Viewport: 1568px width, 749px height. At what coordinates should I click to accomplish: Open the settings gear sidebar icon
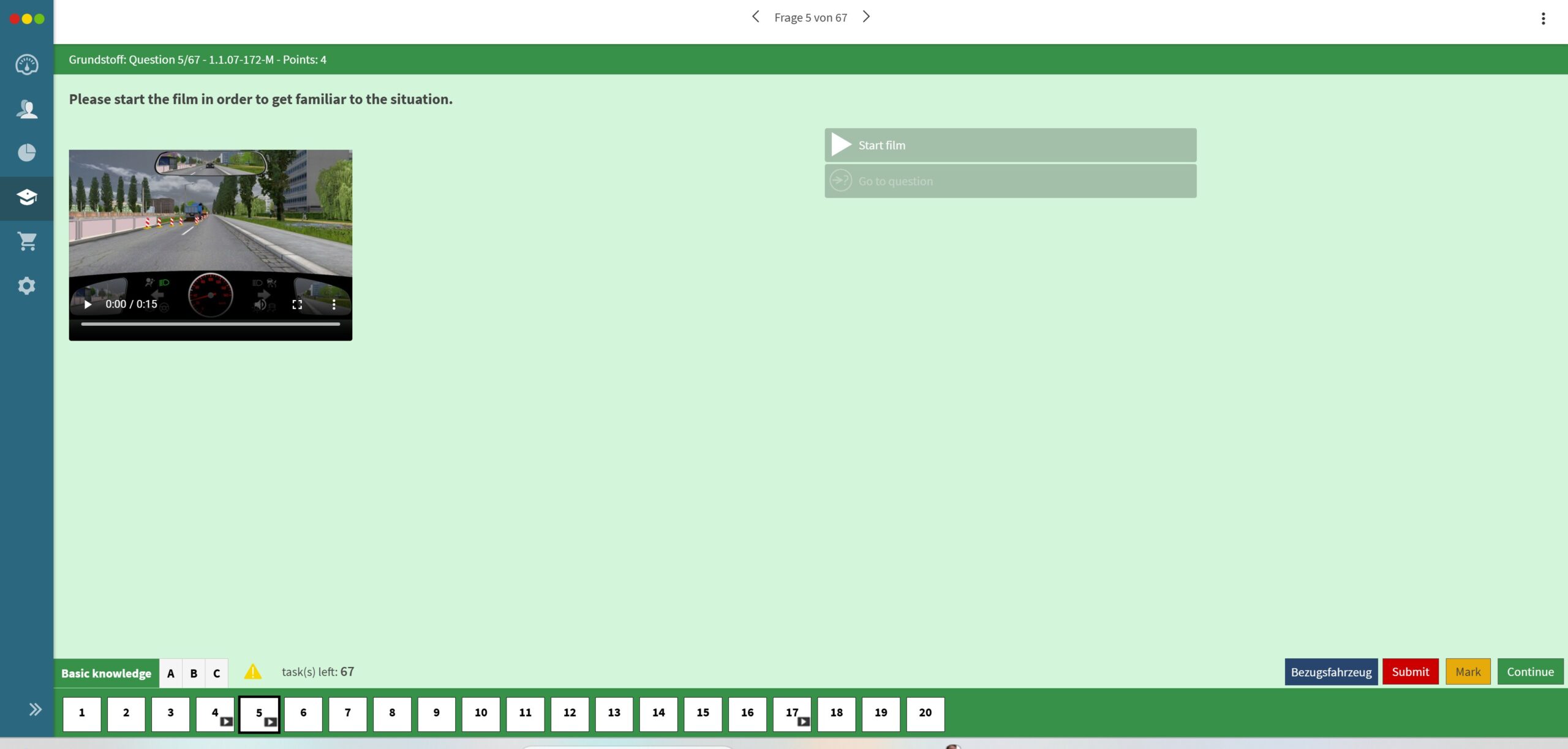tap(26, 285)
